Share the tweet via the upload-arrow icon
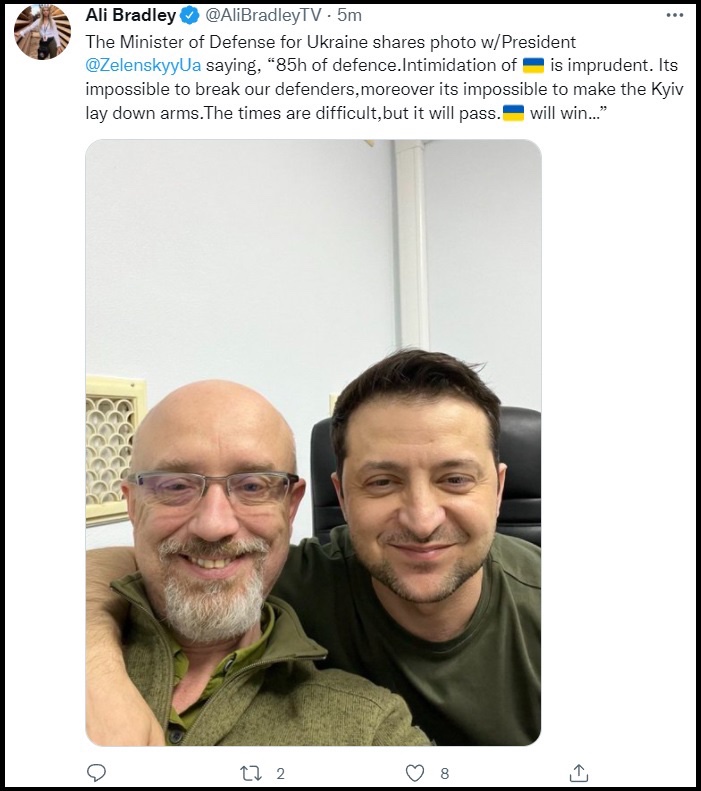The width and height of the screenshot is (701, 791). point(579,773)
